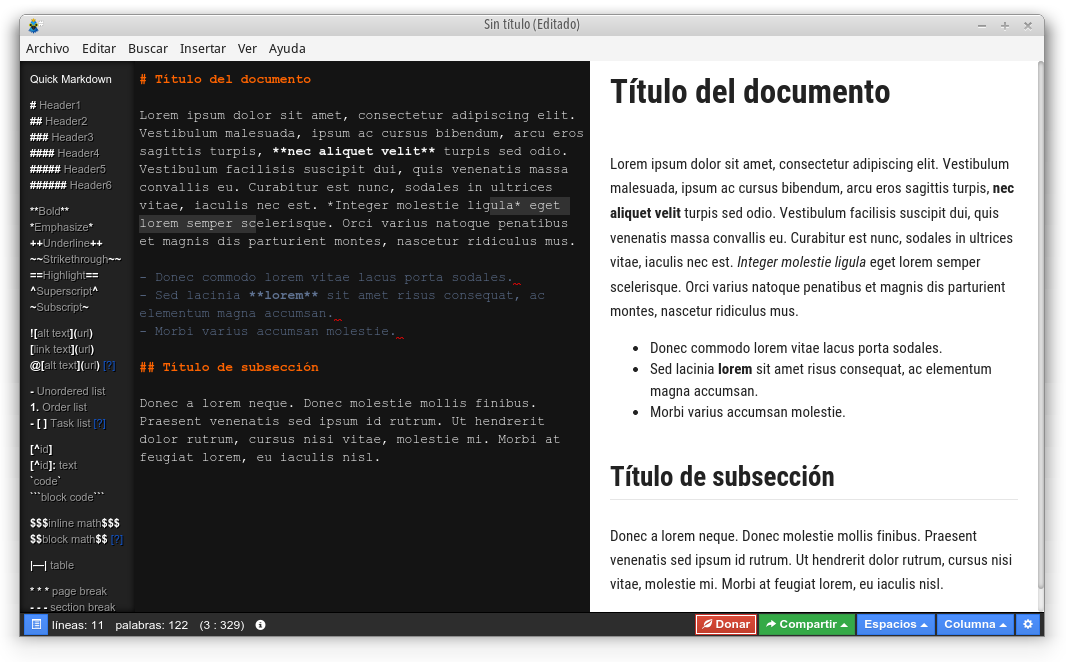Insert ![alt text](url) image syntax
This screenshot has width=1071, height=662.
click(x=61, y=333)
